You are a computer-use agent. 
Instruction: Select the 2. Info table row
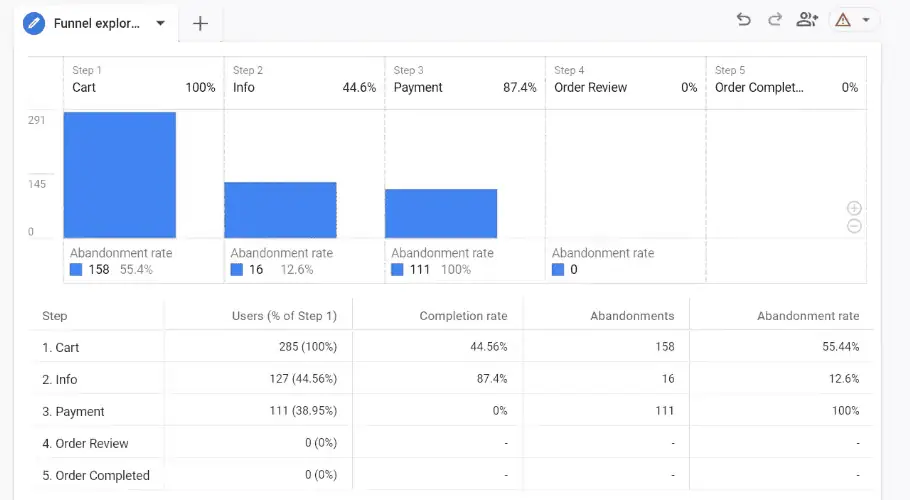pyautogui.click(x=451, y=379)
